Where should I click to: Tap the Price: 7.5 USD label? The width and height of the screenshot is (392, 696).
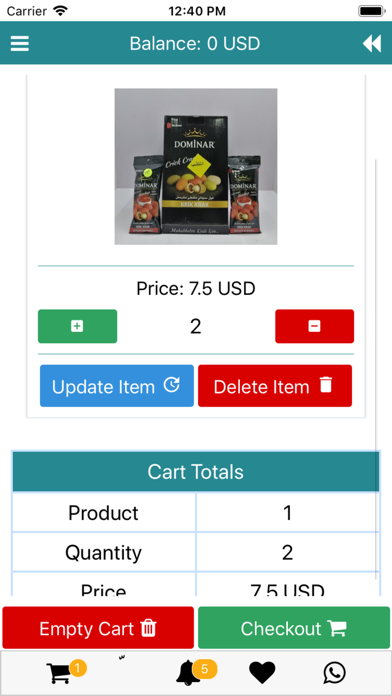coord(196,289)
